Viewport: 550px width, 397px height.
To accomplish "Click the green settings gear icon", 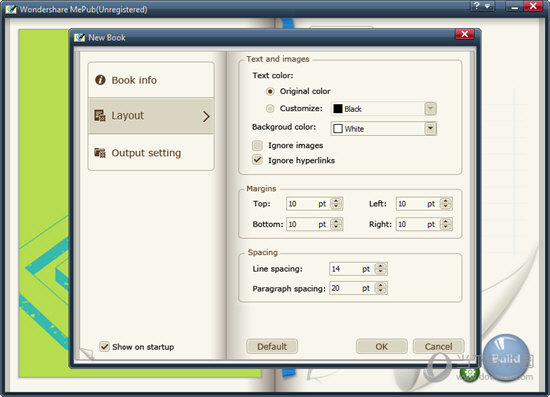I will 470,373.
